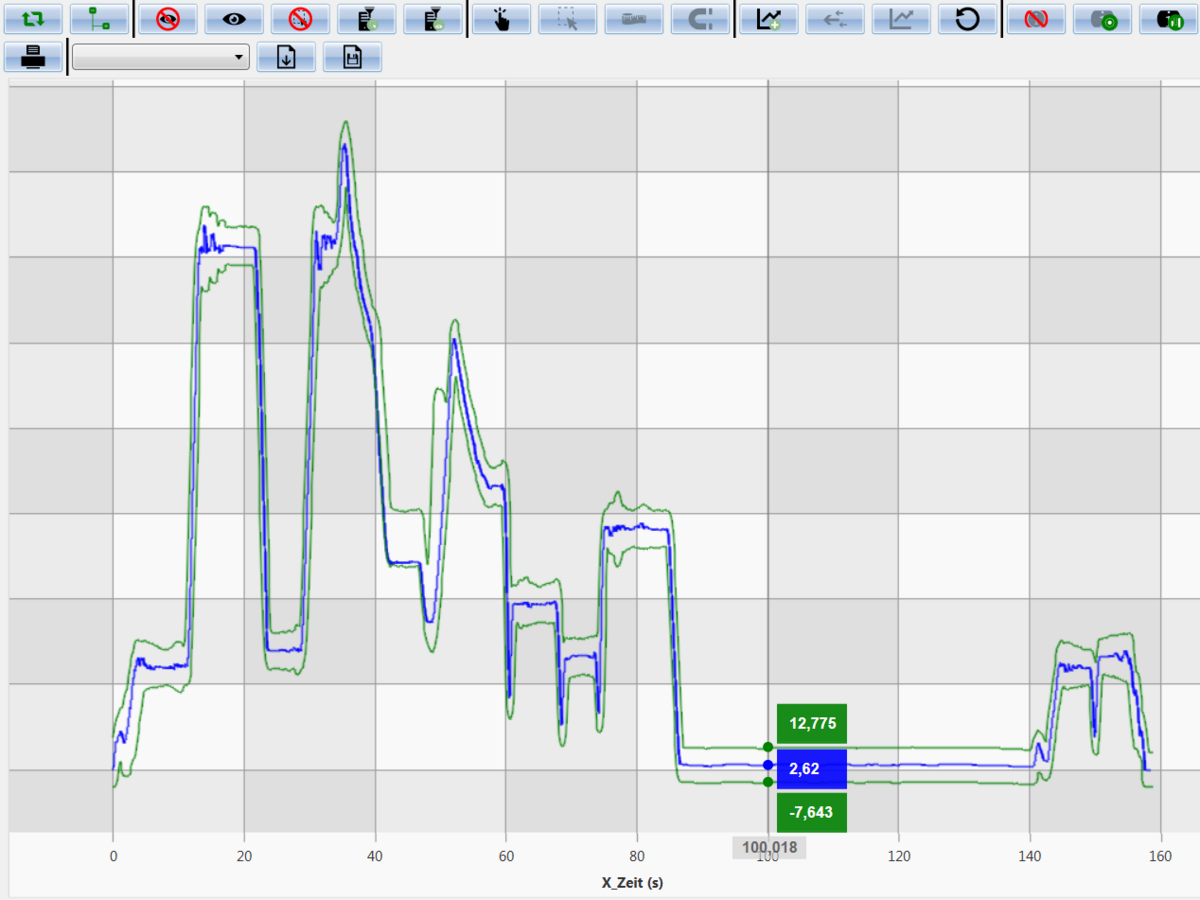
Task: Click the add chart curve icon
Action: 769,19
